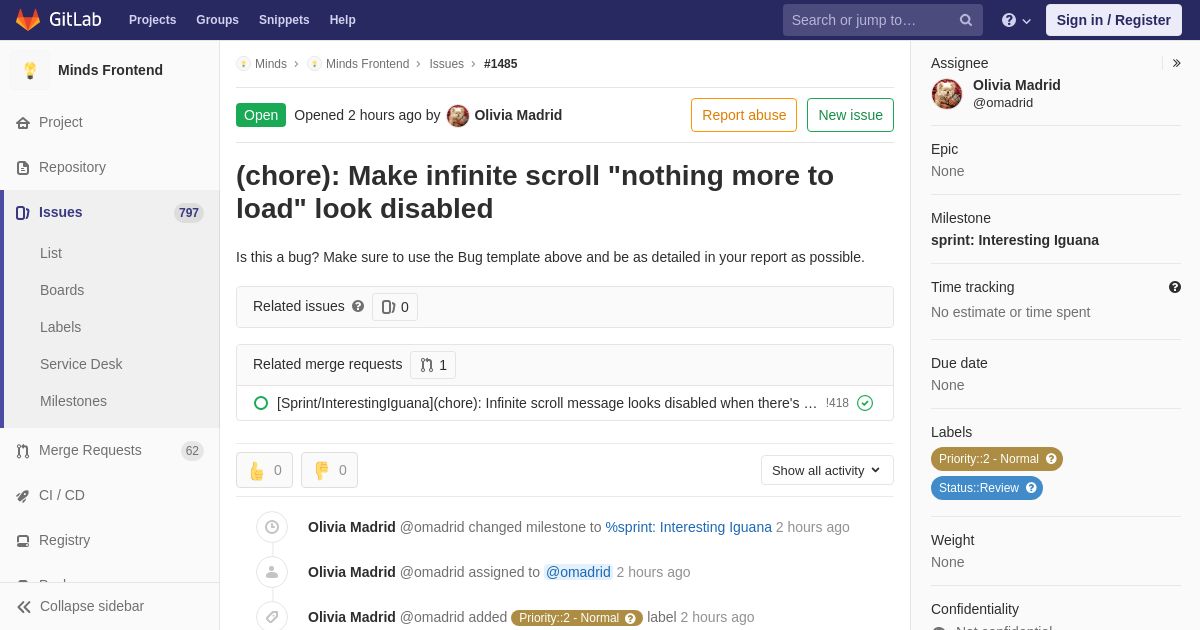
Task: Click the pipeline passed check icon
Action: click(x=865, y=403)
